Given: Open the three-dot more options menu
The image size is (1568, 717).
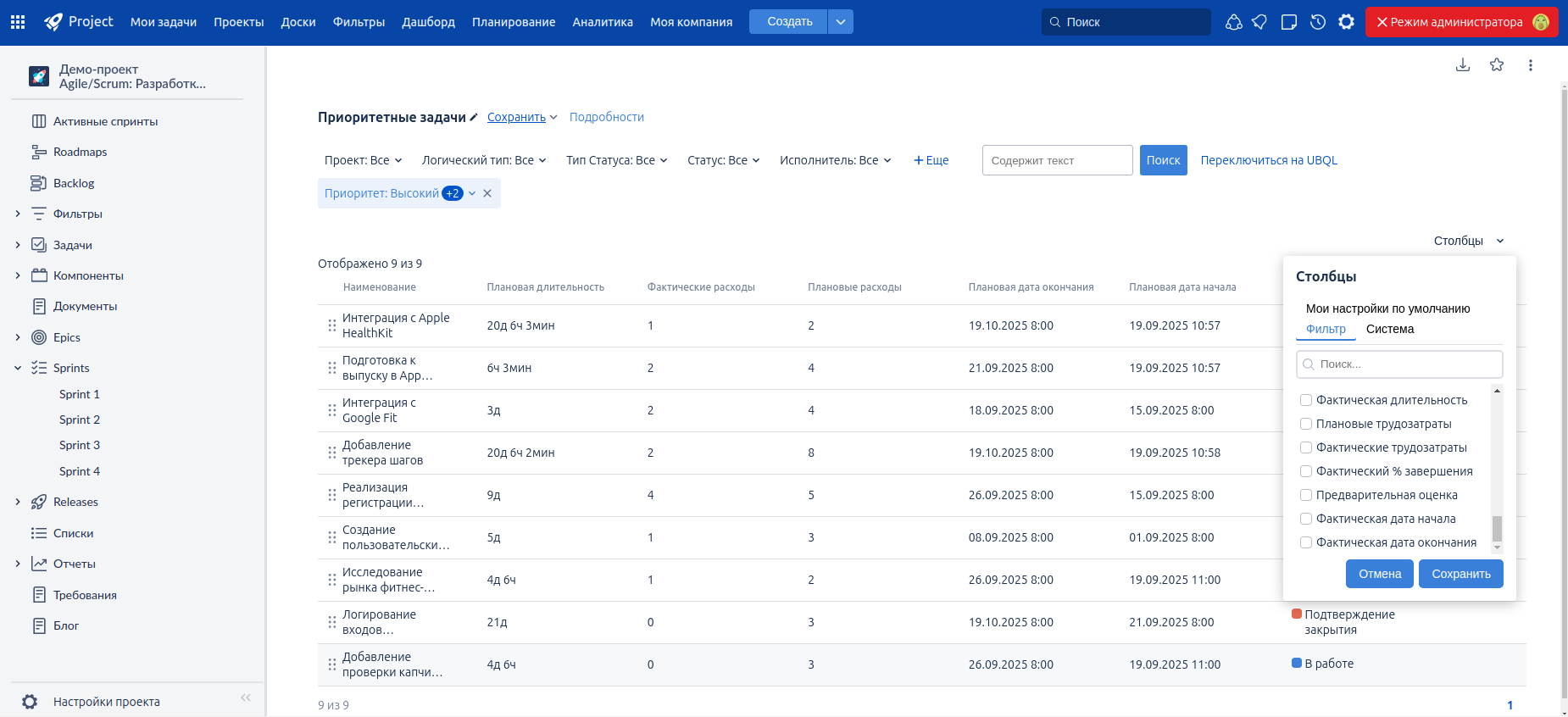Looking at the screenshot, I should tap(1530, 65).
